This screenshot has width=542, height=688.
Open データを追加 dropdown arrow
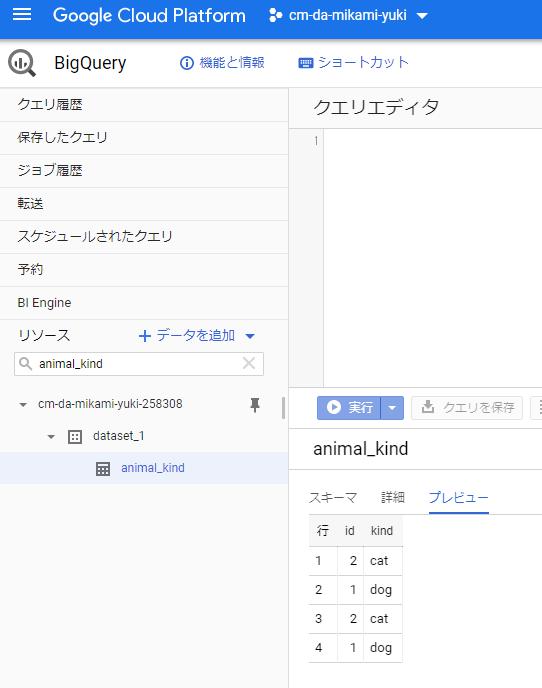click(x=250, y=337)
